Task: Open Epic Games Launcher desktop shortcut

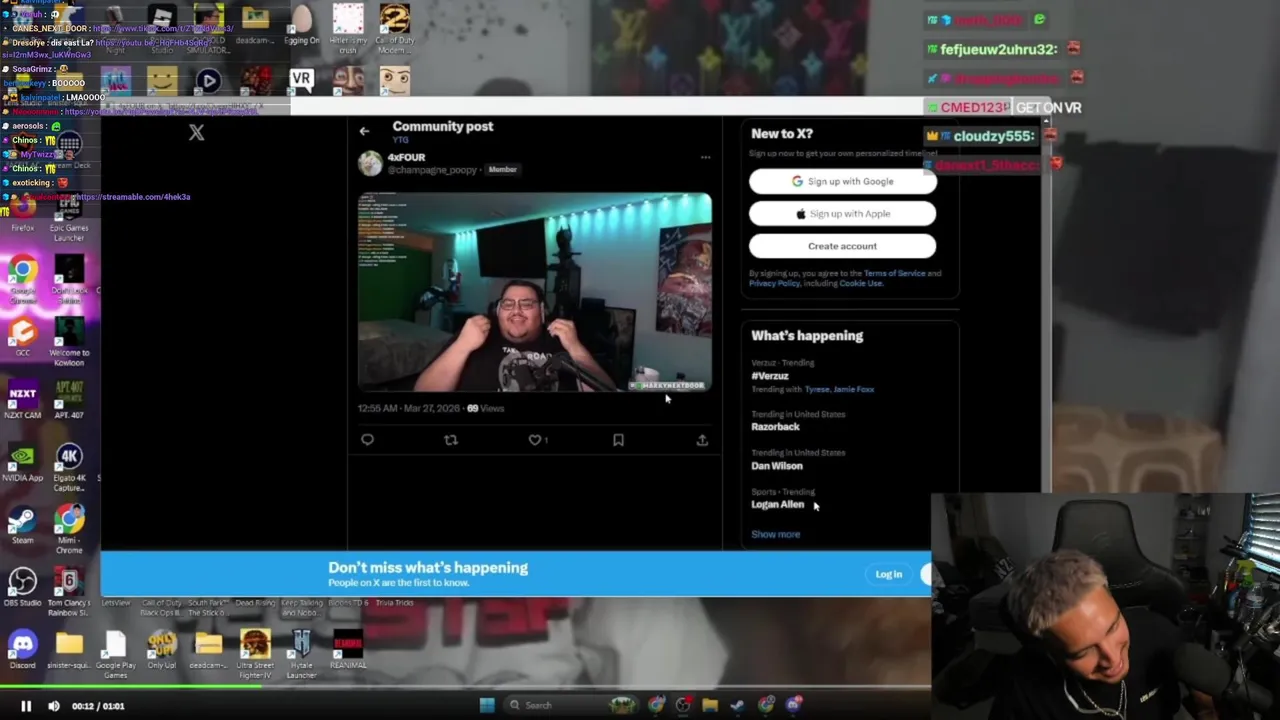Action: (69, 218)
